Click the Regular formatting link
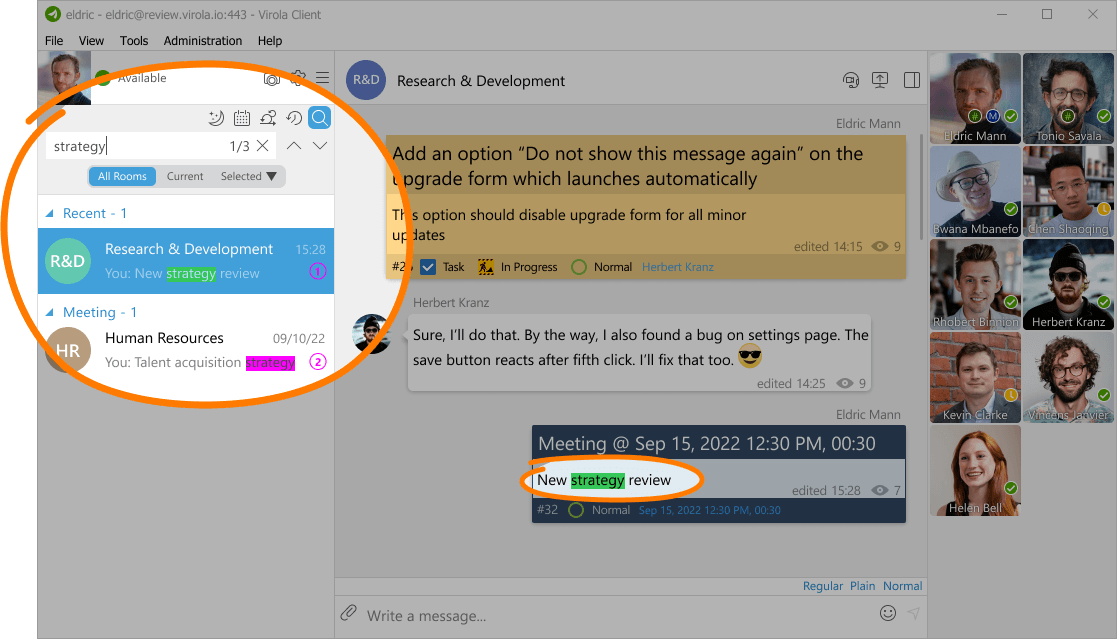 click(x=822, y=586)
